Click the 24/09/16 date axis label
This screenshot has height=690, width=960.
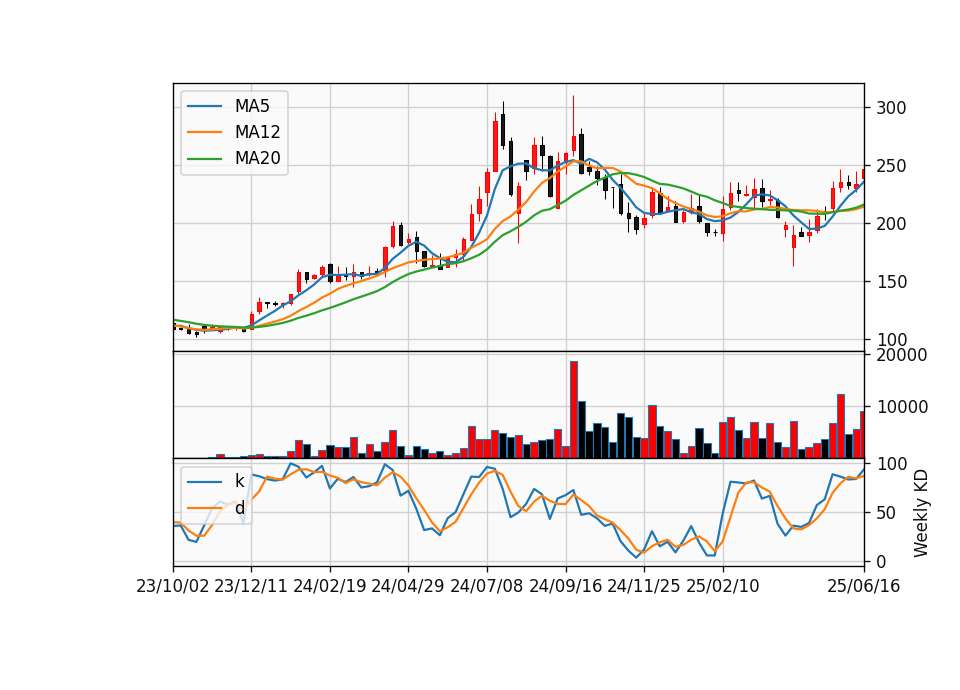[x=566, y=586]
